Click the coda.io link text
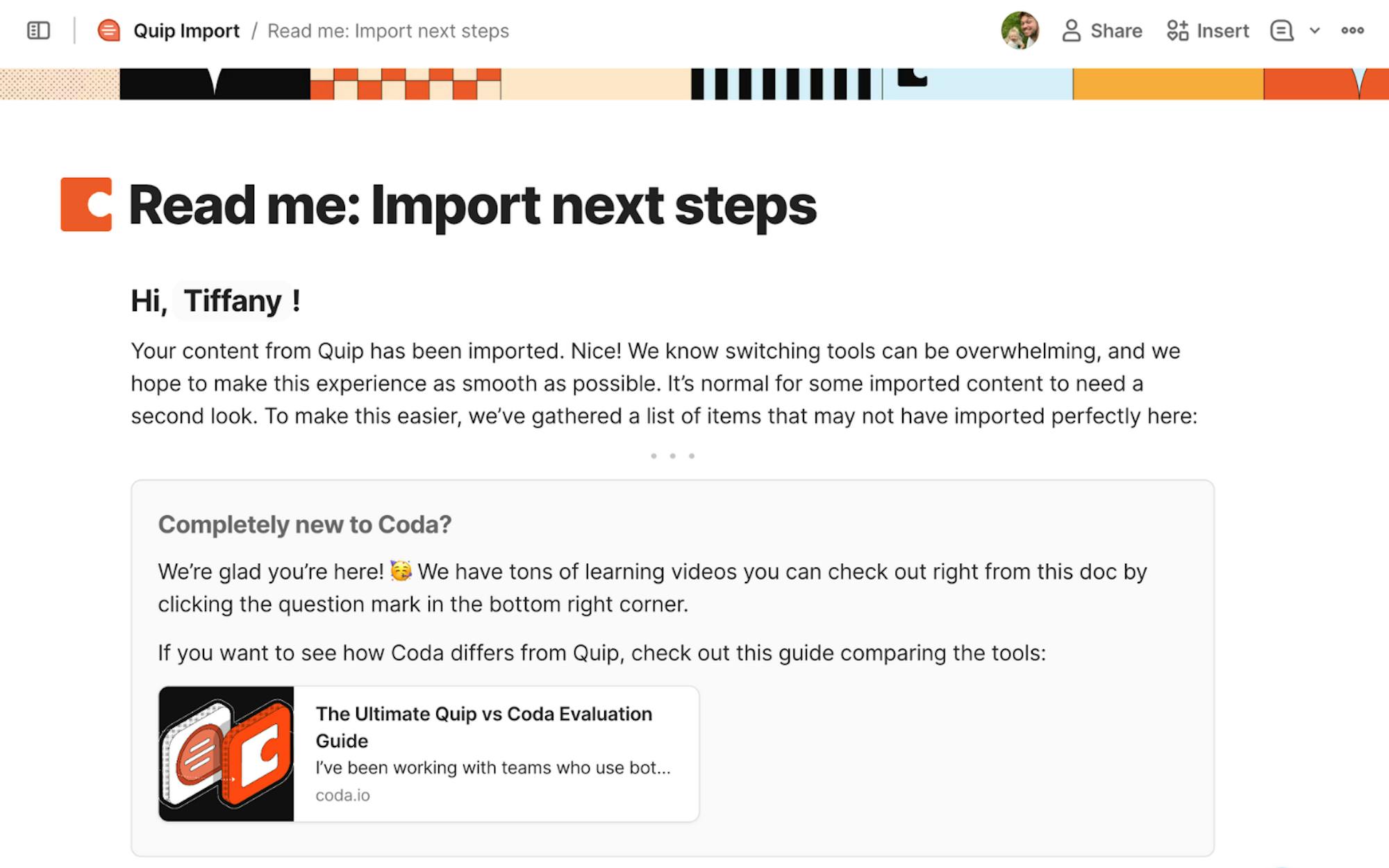1389x868 pixels. [342, 795]
